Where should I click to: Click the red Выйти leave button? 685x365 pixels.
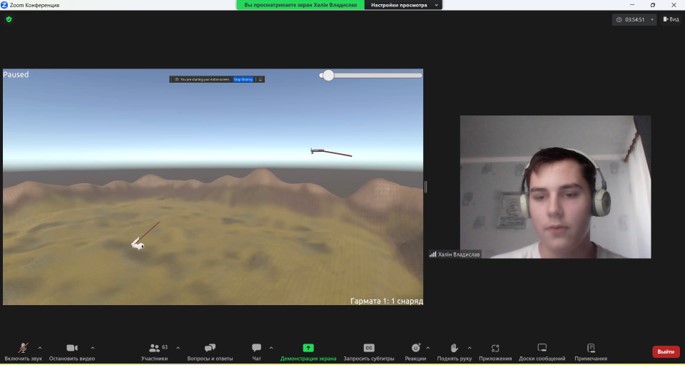tap(666, 351)
